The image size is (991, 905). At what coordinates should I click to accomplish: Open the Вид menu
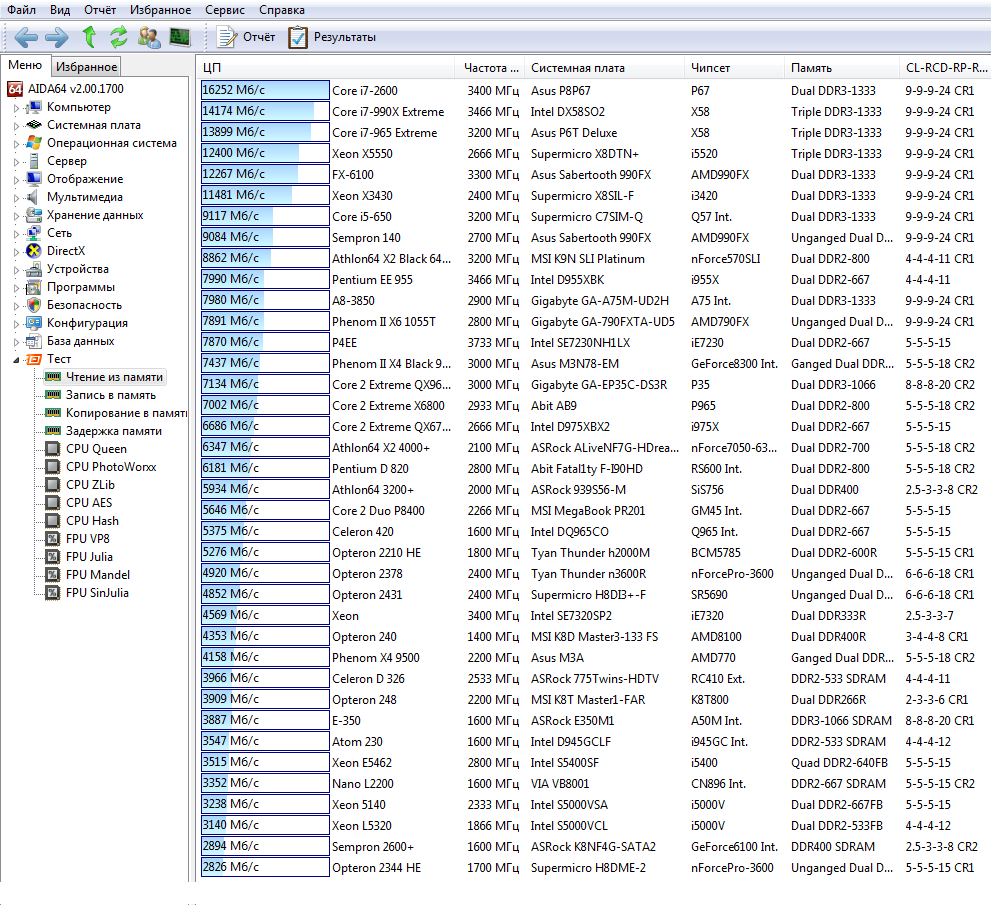pyautogui.click(x=60, y=10)
